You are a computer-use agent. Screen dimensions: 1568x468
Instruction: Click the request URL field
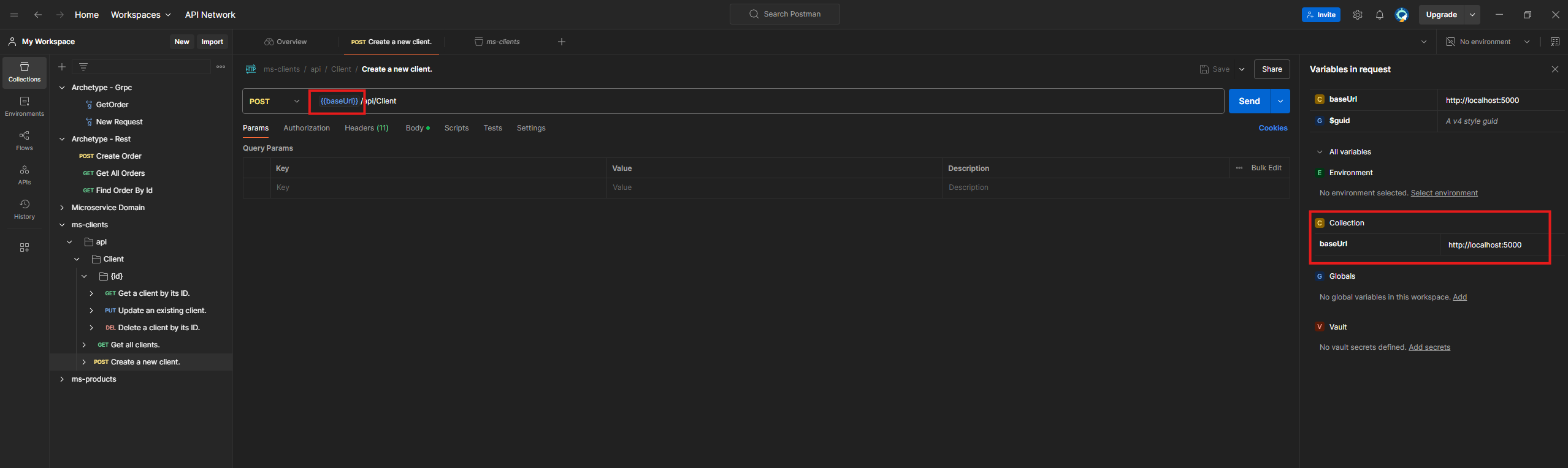(x=767, y=101)
